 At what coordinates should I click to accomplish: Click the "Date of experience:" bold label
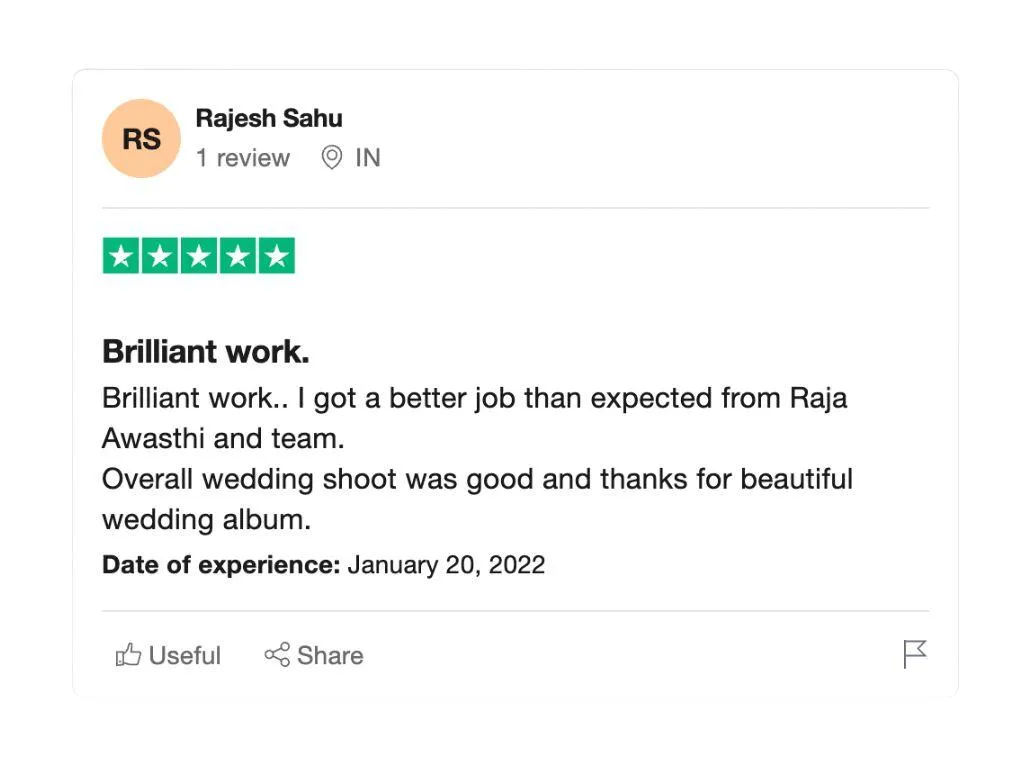(x=221, y=564)
